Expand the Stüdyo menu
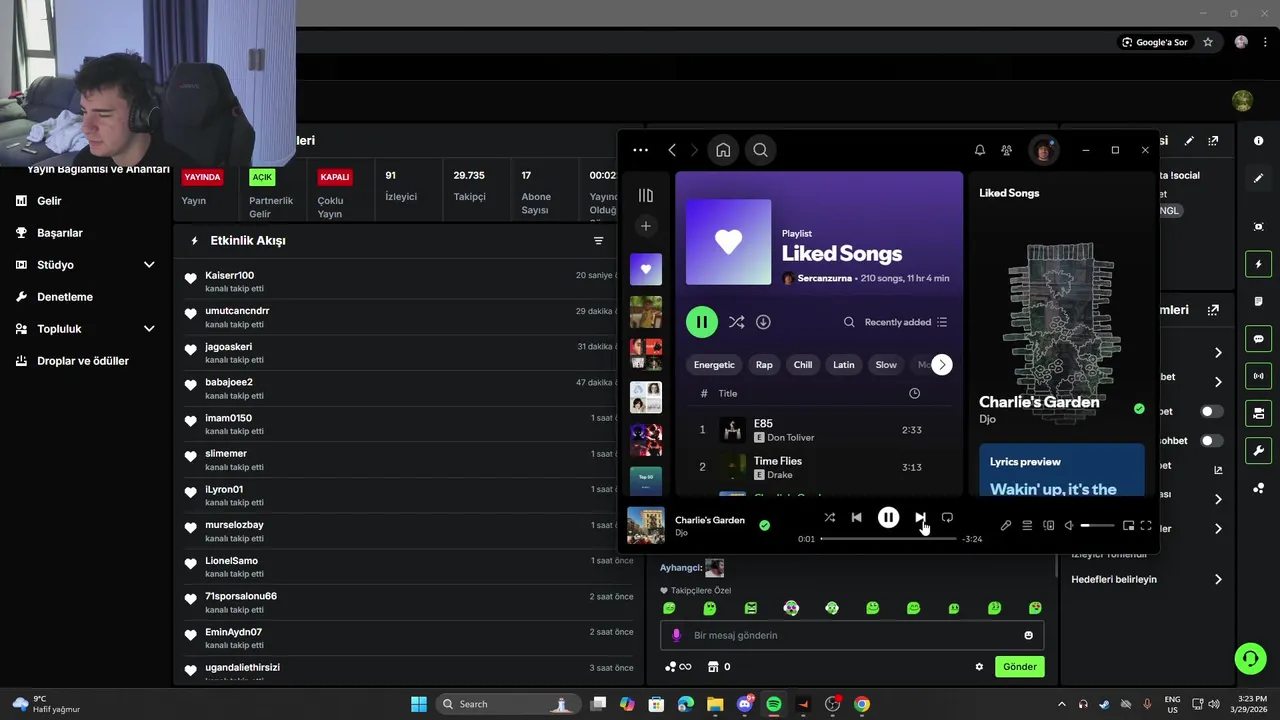 [x=149, y=265]
